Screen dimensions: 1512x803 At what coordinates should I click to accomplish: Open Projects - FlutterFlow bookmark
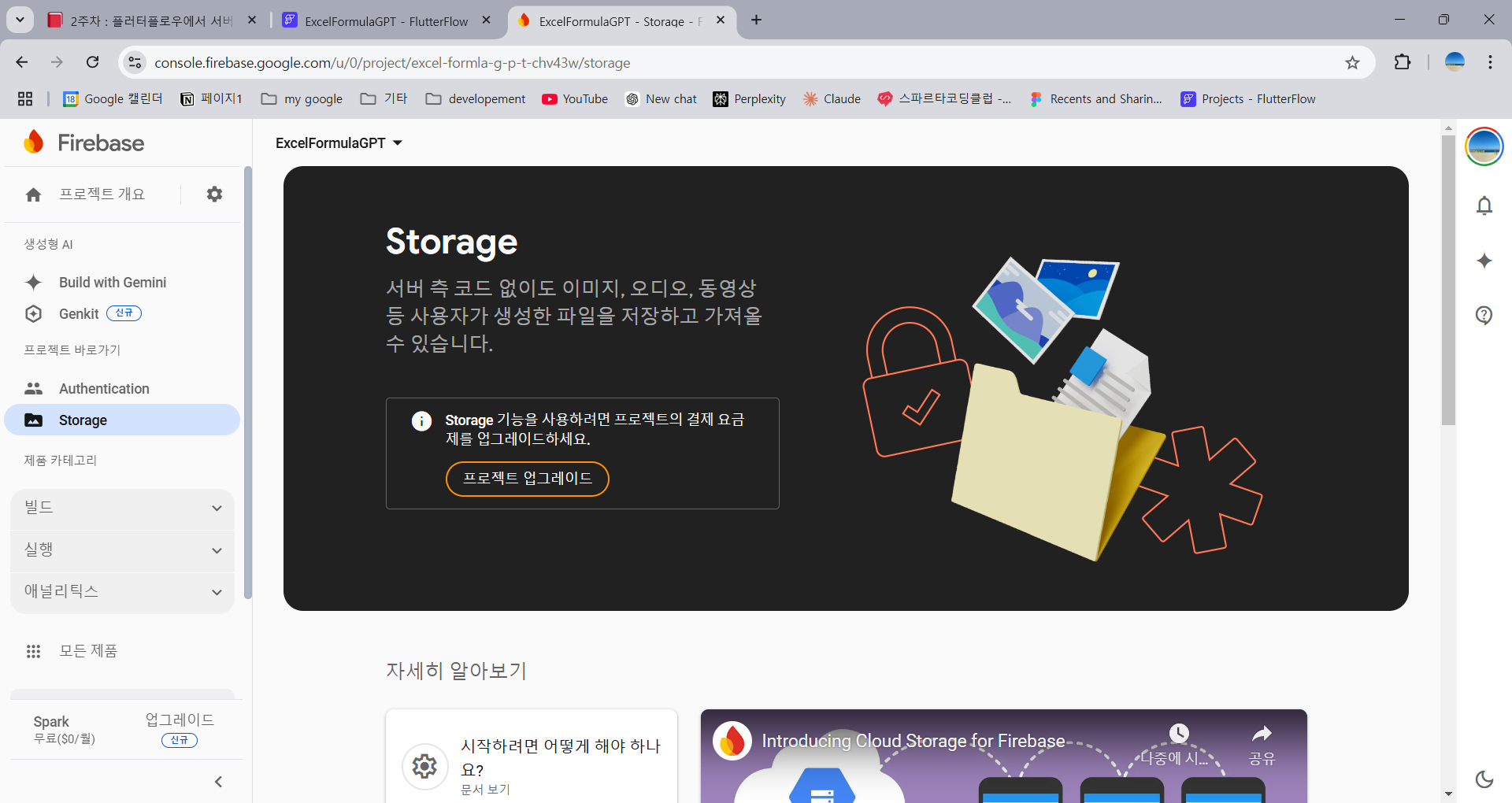[1248, 99]
